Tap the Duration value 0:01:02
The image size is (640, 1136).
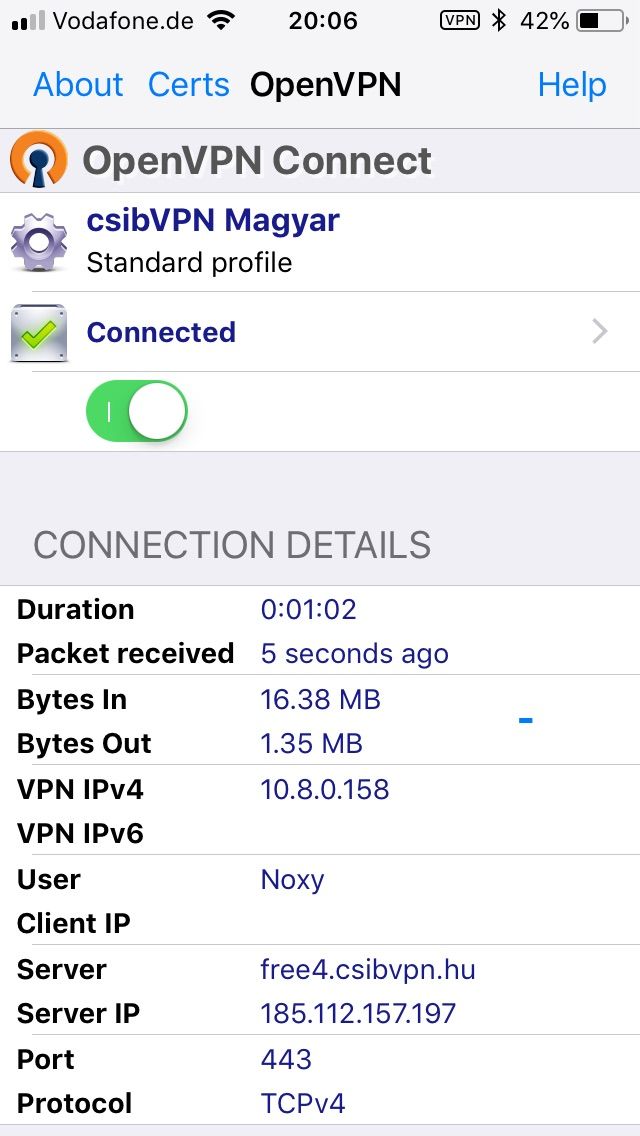tap(309, 609)
